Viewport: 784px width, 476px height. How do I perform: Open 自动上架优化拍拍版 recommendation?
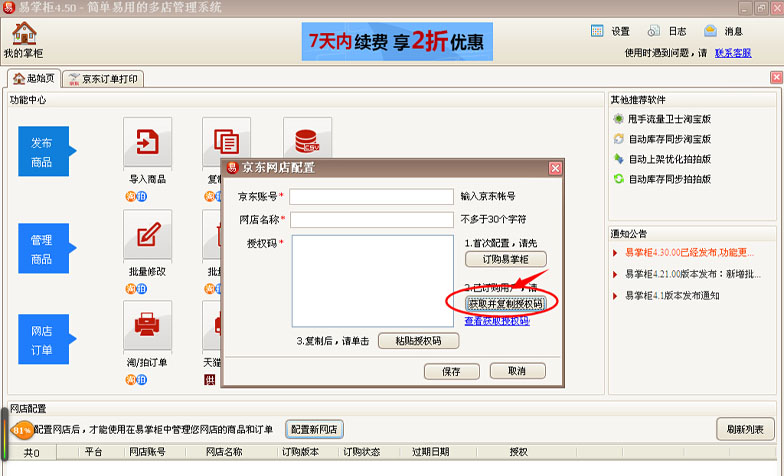click(x=670, y=159)
